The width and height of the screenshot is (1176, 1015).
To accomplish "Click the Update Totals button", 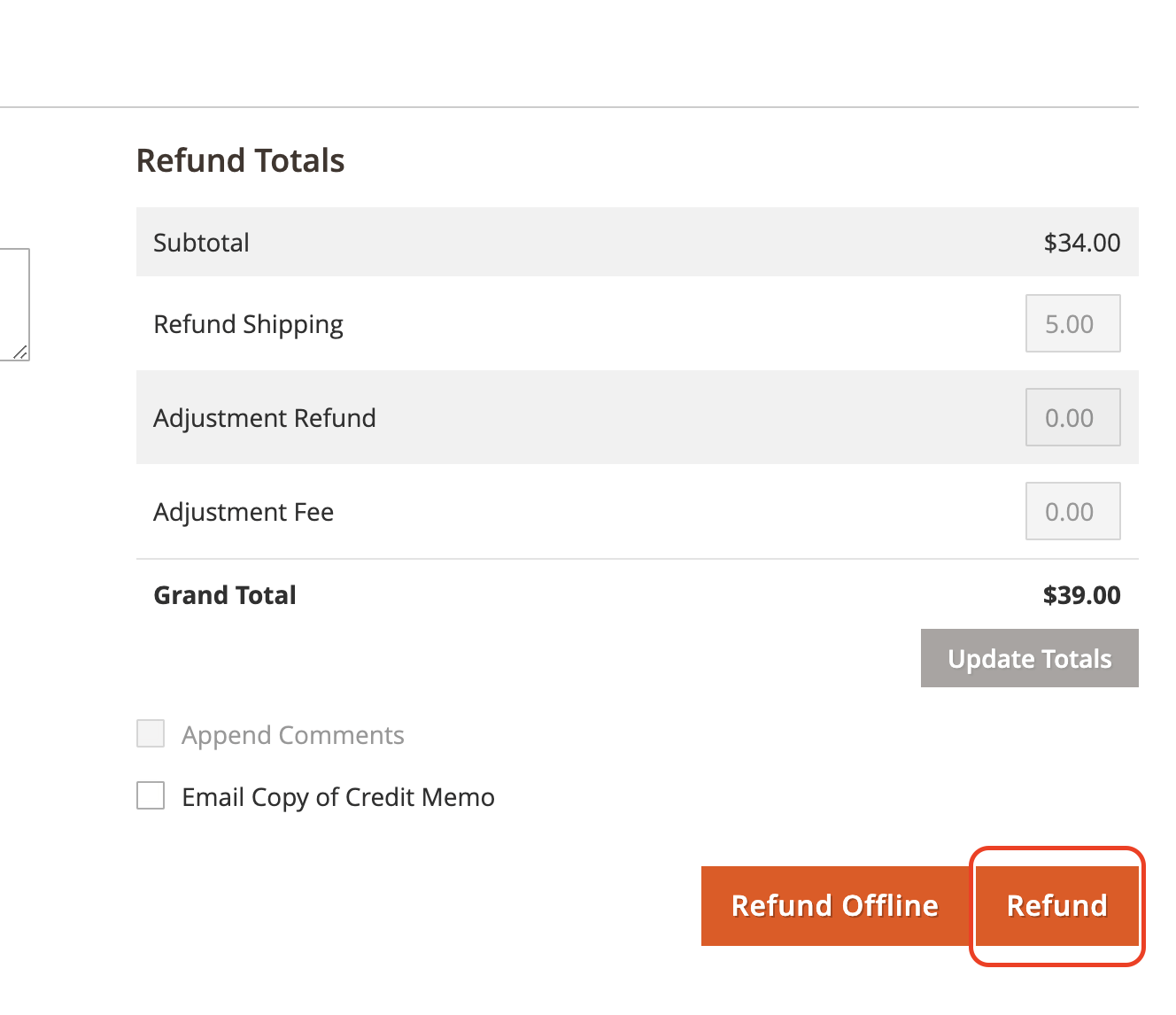I will pyautogui.click(x=1030, y=658).
